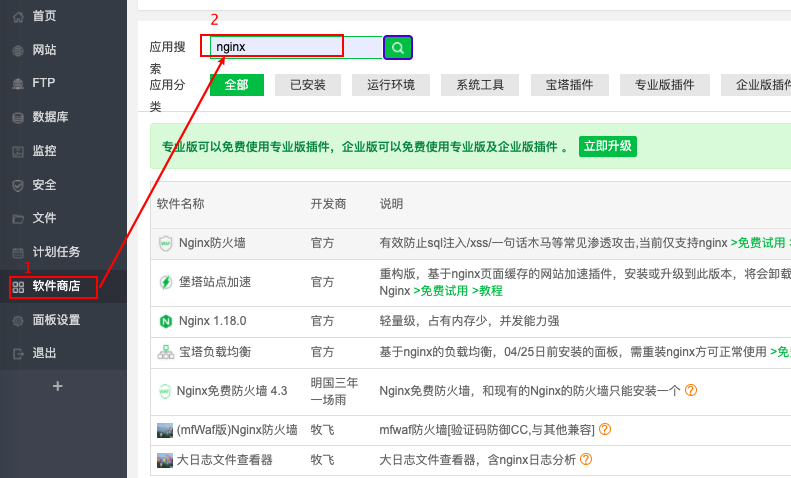
Task: Click developer 明国三年一场雨 cell
Action: tap(334, 391)
